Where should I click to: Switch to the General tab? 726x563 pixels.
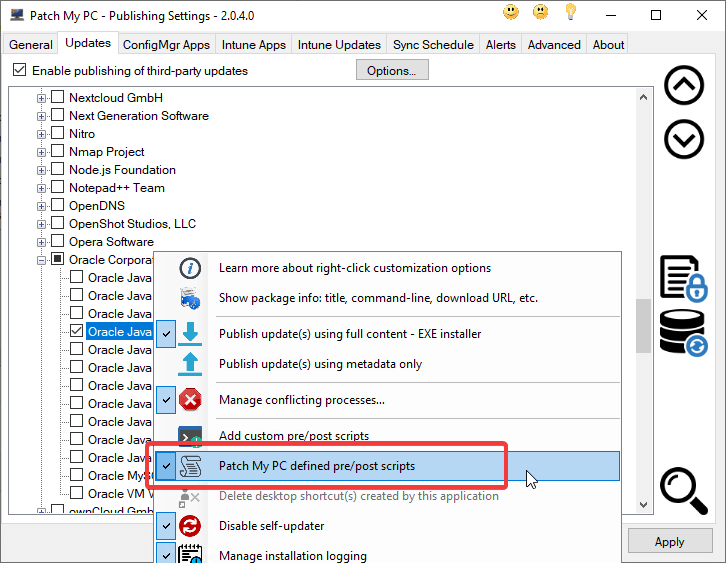[x=31, y=44]
